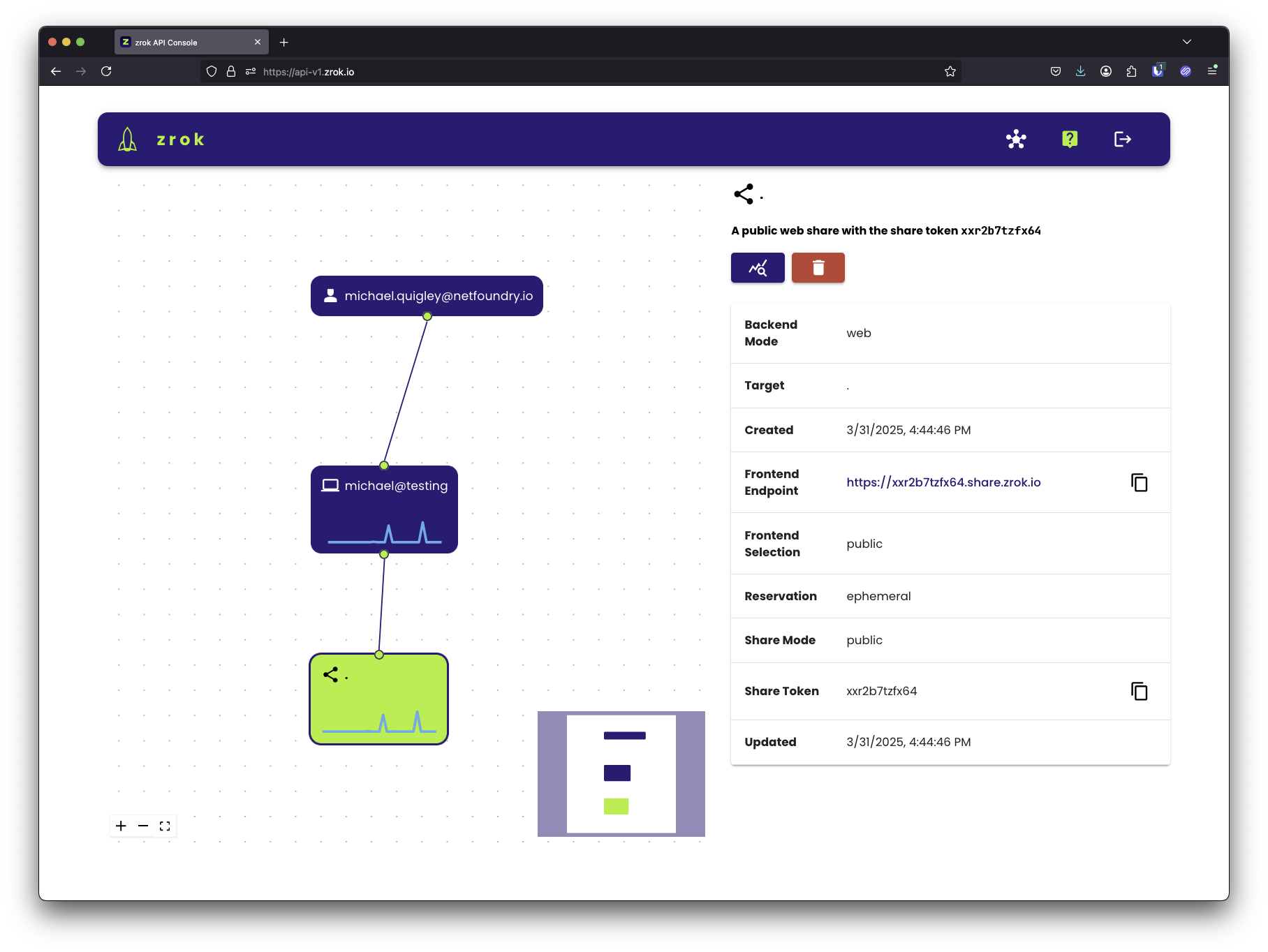
Task: Open the Firefox application menu
Action: point(1213,71)
